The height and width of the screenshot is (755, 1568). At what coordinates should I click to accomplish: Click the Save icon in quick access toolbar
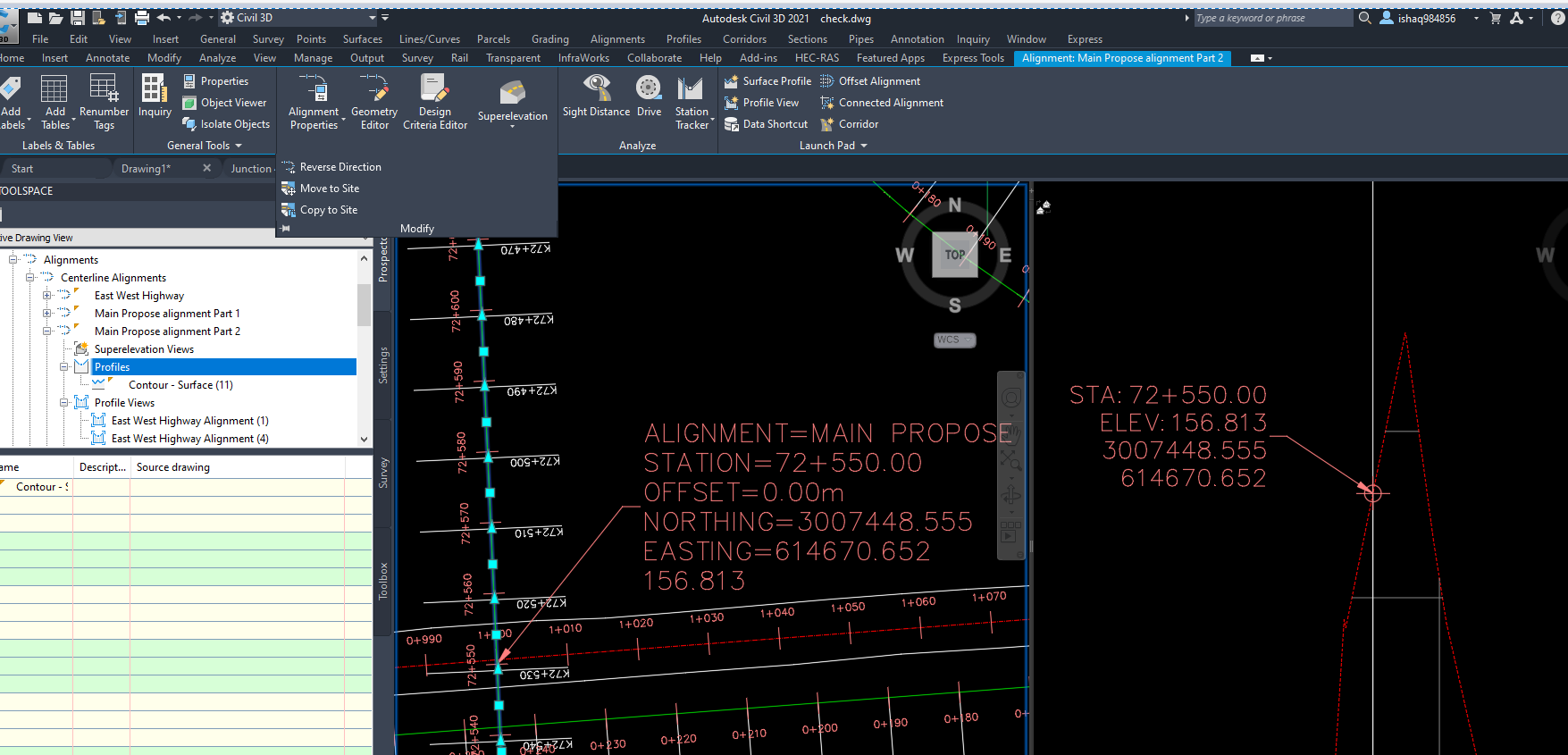78,18
